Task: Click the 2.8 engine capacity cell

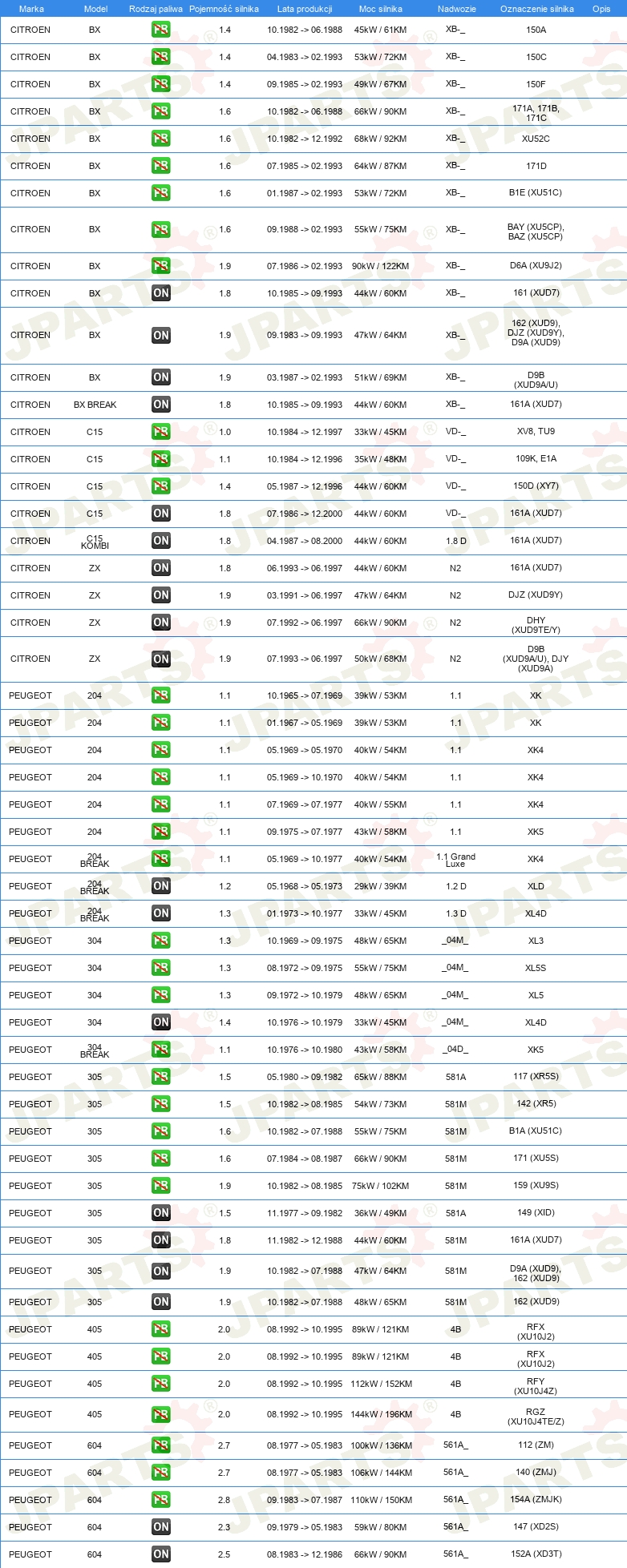Action: [225, 1500]
